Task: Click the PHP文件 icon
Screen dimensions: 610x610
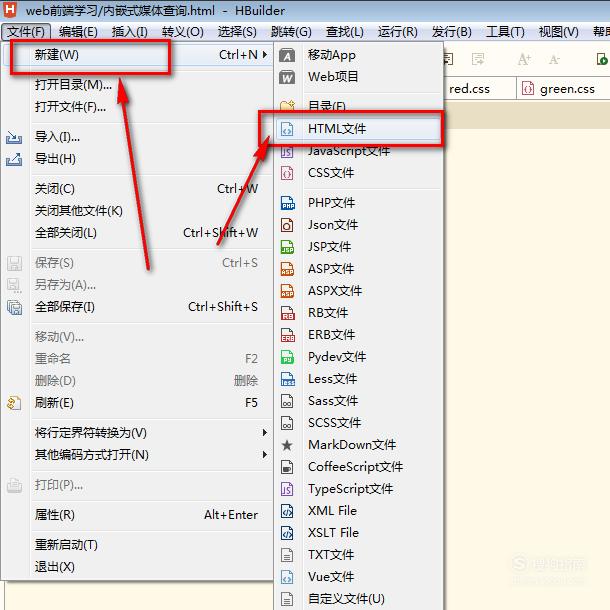Action: tap(288, 203)
